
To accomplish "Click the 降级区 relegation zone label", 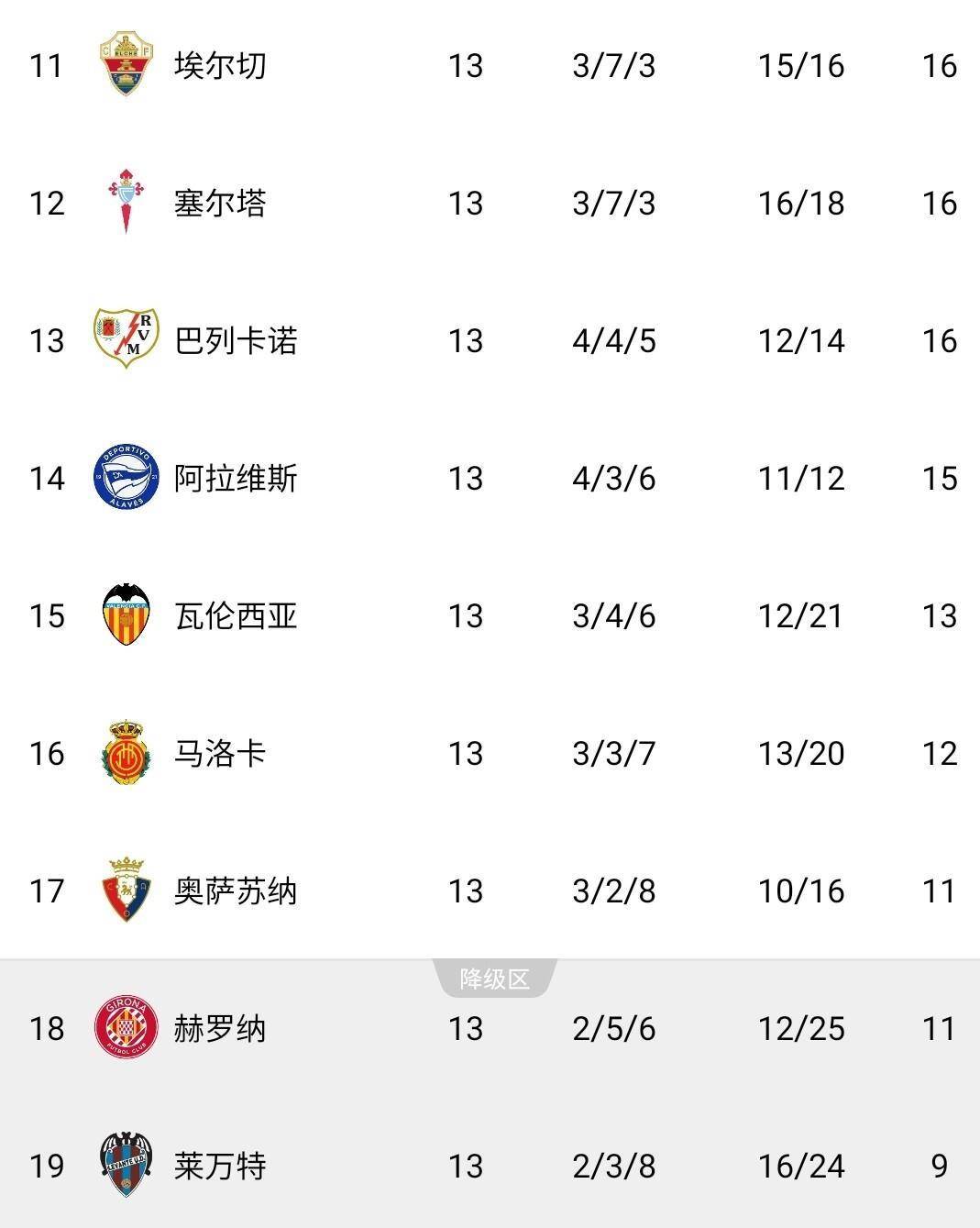I will [495, 979].
